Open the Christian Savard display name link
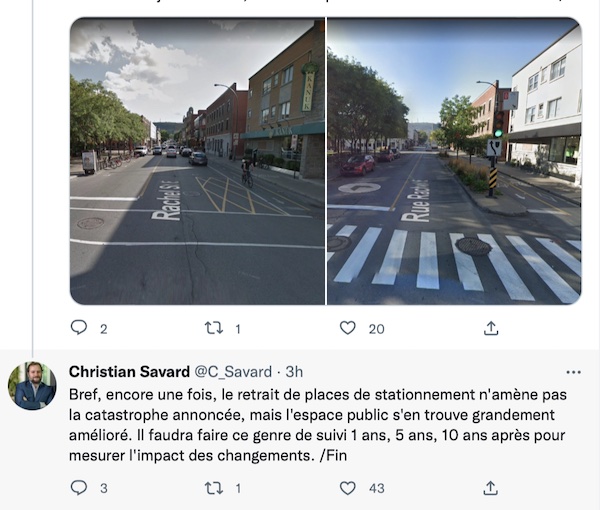 pos(129,372)
